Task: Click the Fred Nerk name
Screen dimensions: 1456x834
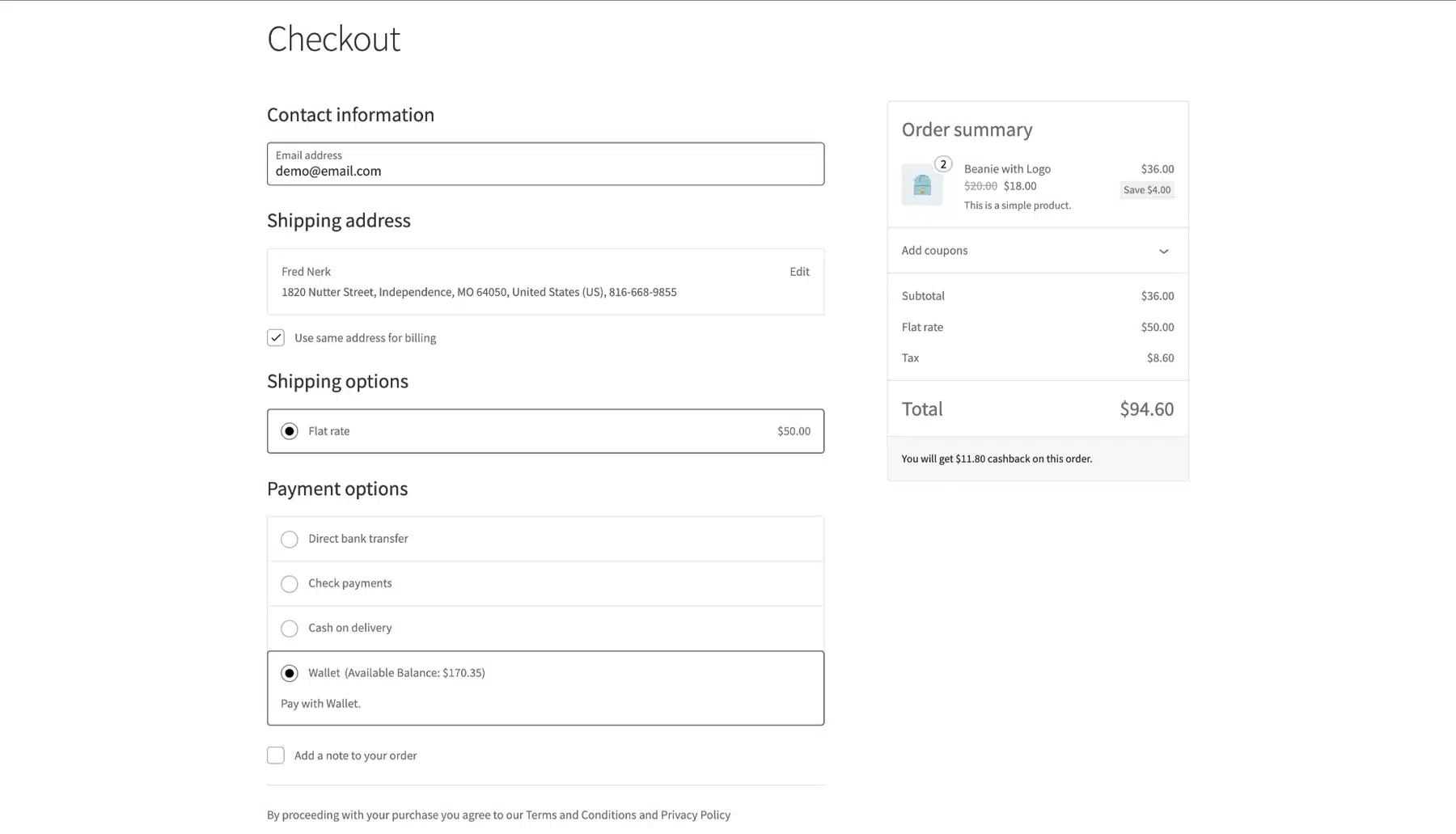Action: (x=306, y=272)
